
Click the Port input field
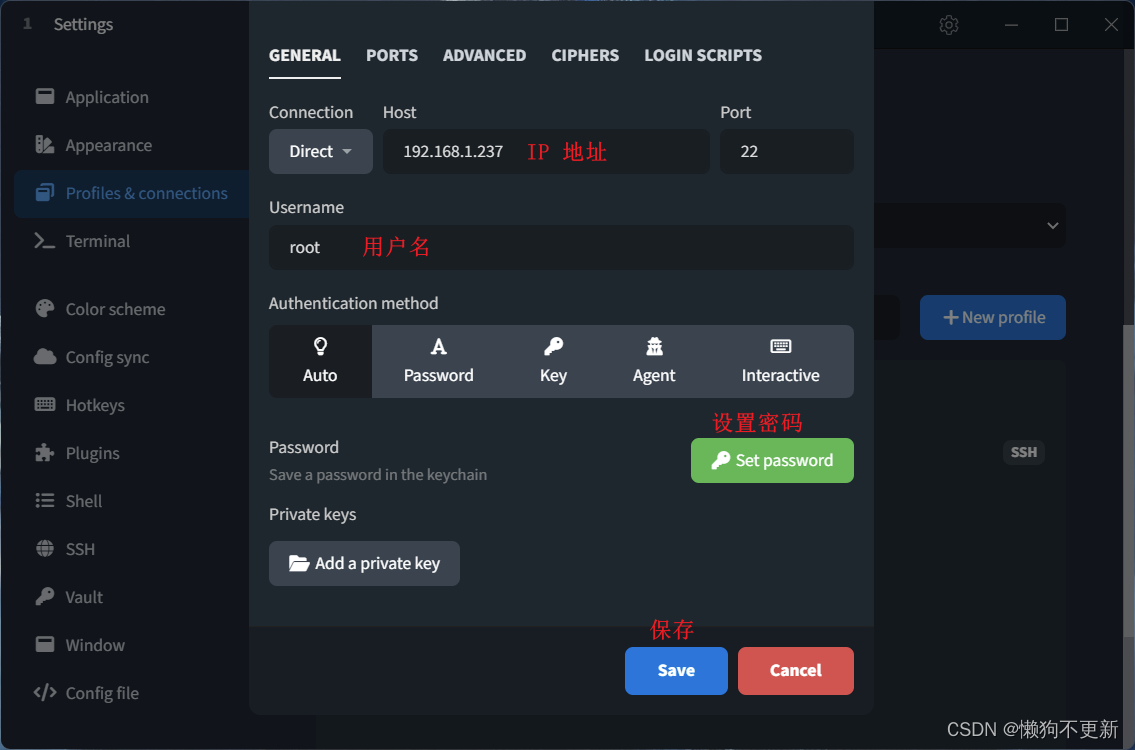point(787,151)
